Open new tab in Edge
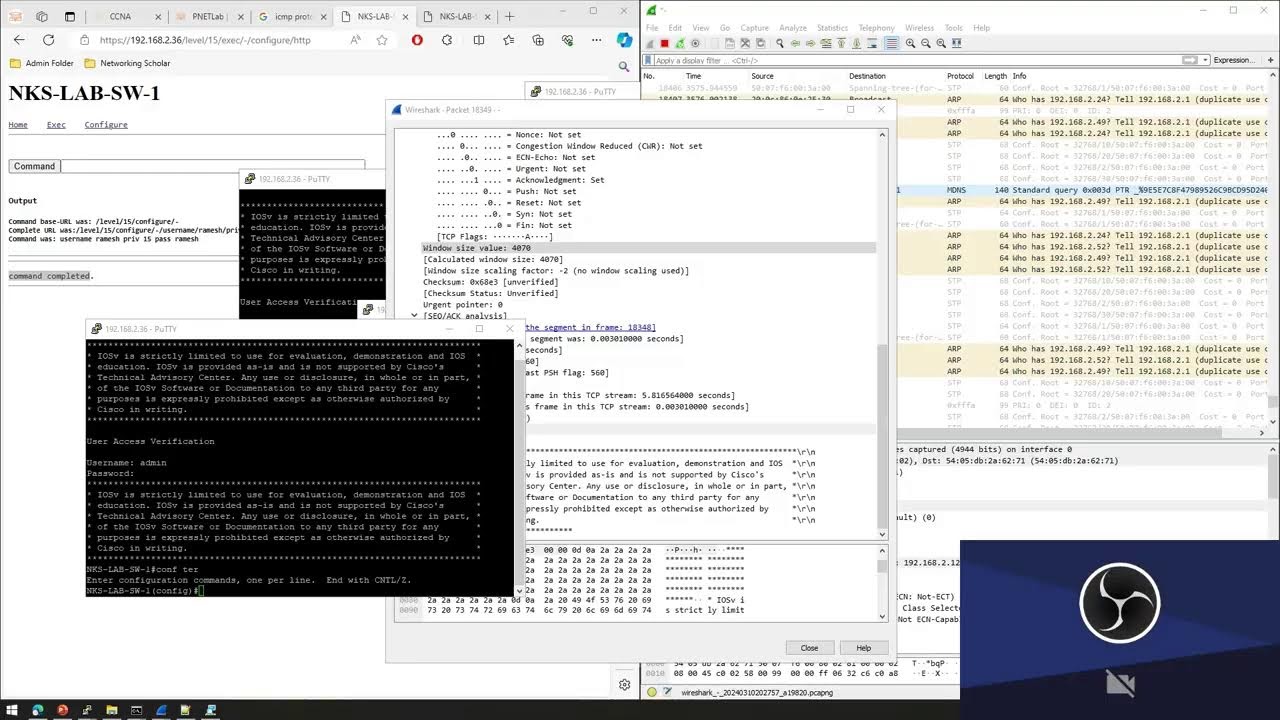 pos(509,16)
